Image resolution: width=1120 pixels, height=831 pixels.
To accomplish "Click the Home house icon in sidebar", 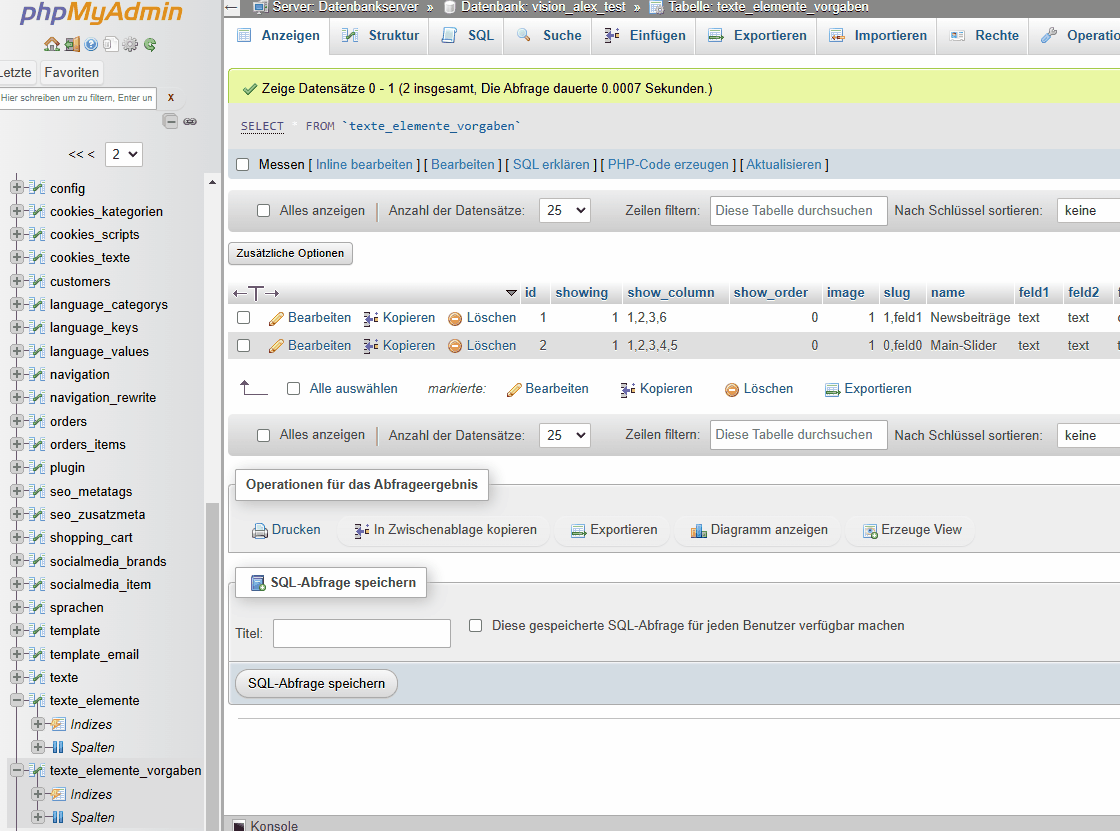I will coord(52,44).
